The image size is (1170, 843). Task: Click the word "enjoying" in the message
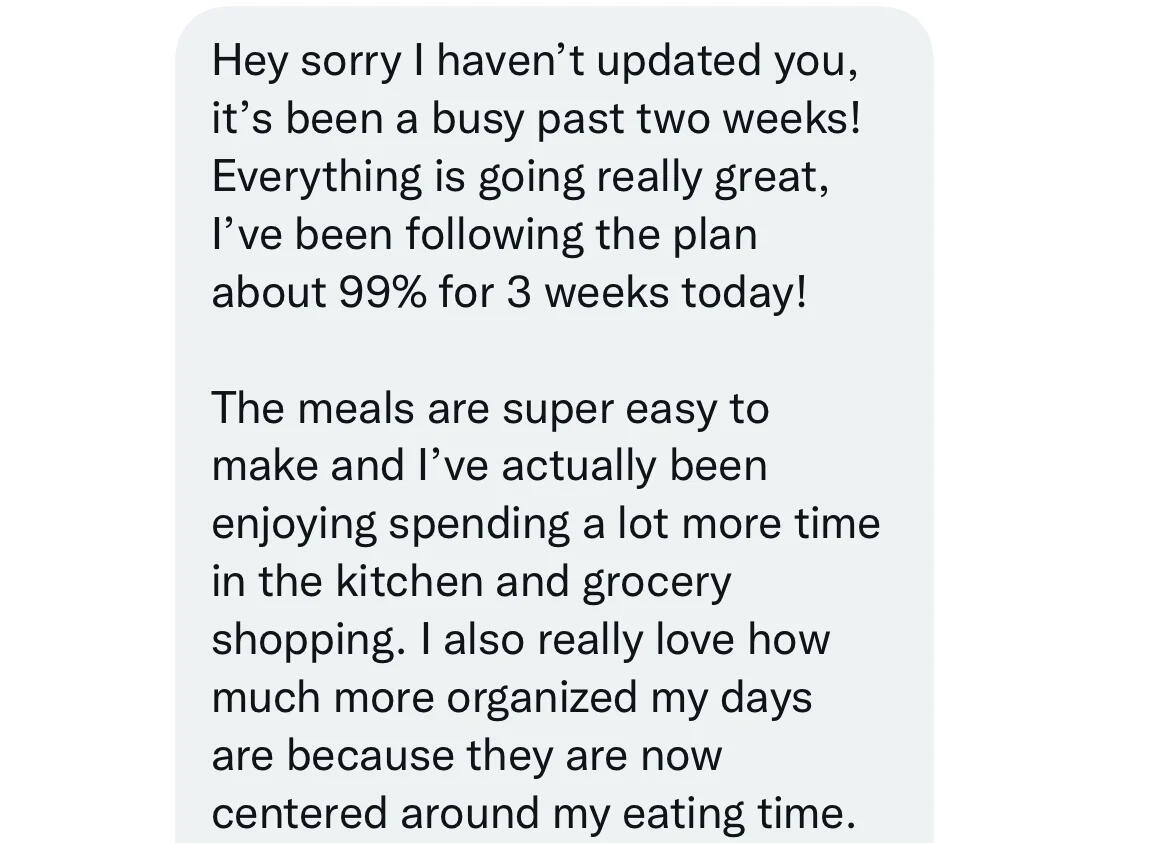coord(294,525)
